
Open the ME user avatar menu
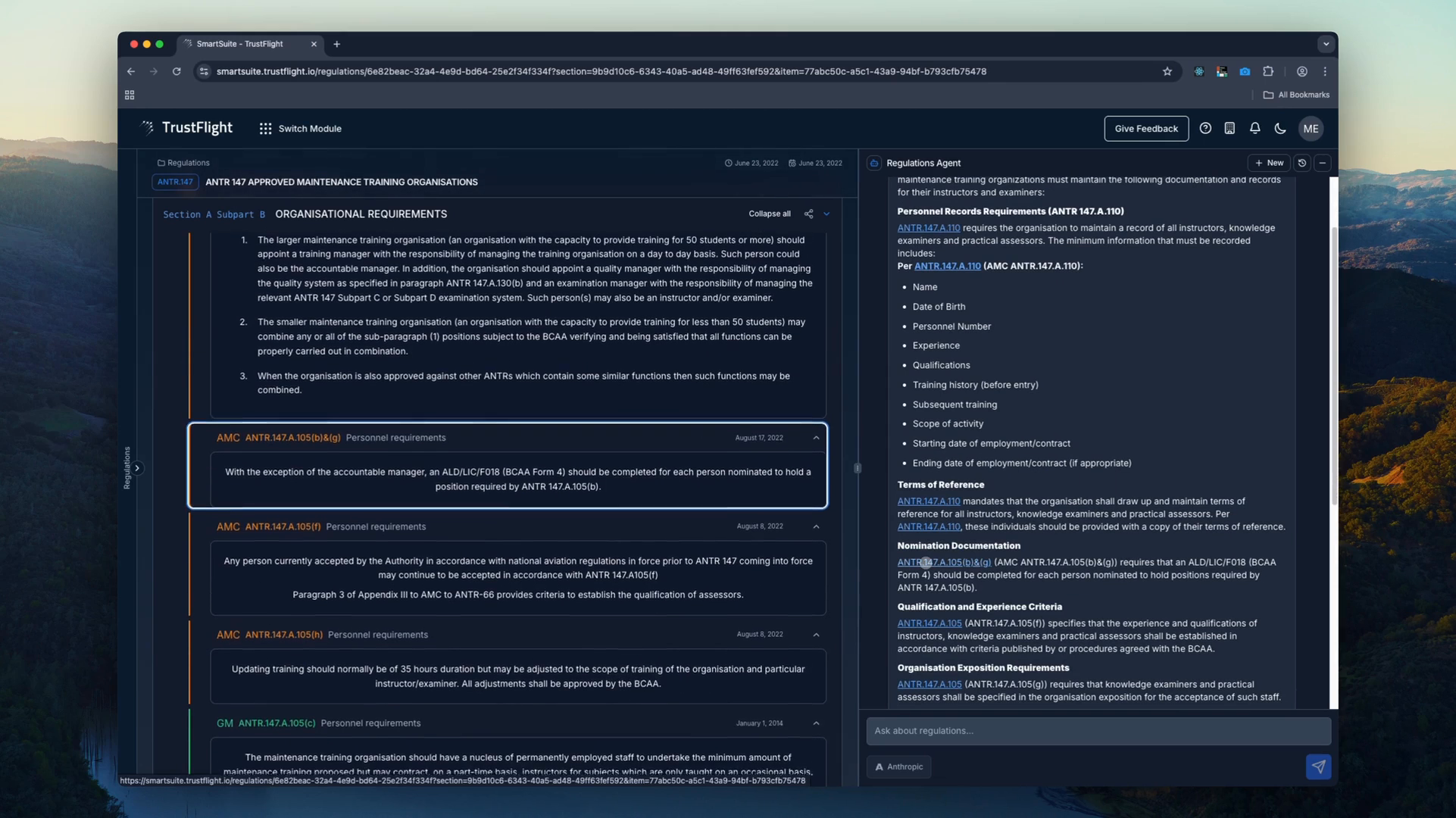pos(1311,129)
